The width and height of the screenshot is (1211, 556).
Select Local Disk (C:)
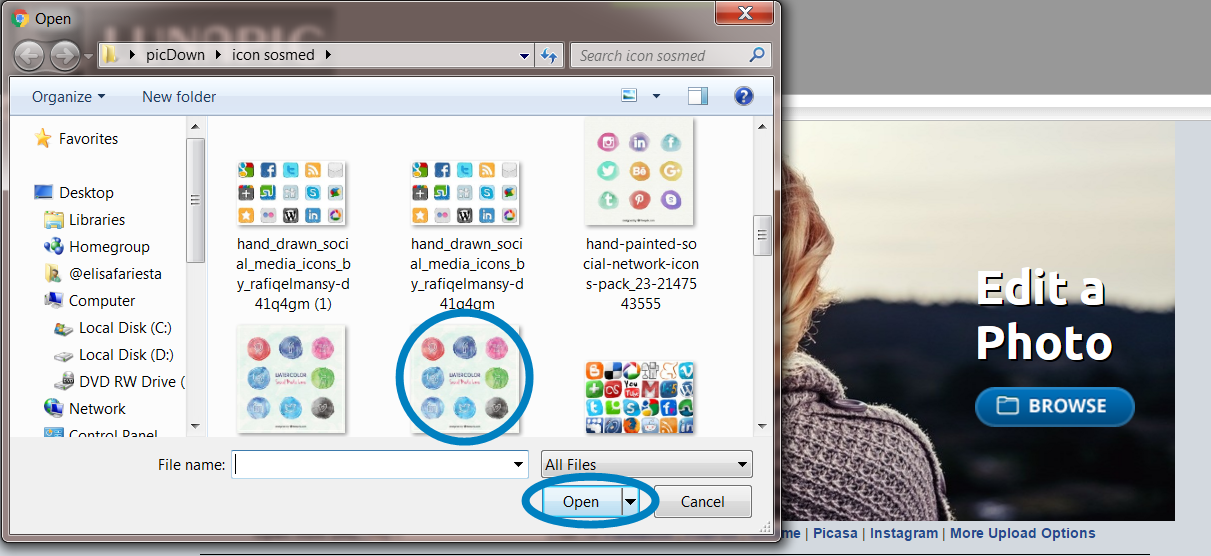(126, 328)
